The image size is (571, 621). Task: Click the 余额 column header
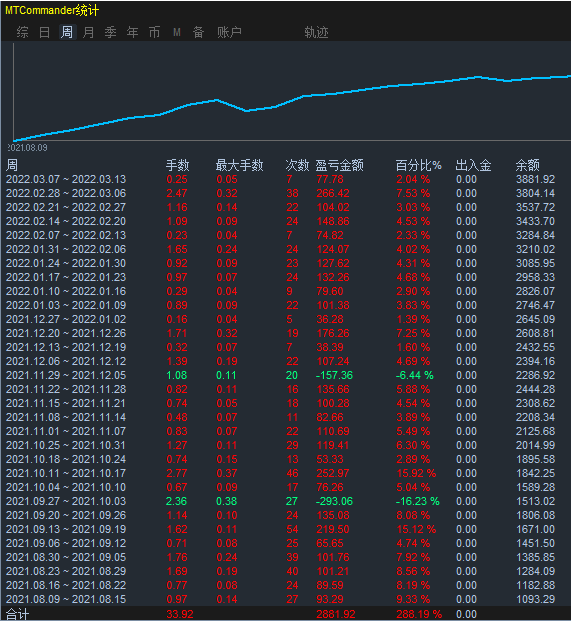(x=527, y=165)
